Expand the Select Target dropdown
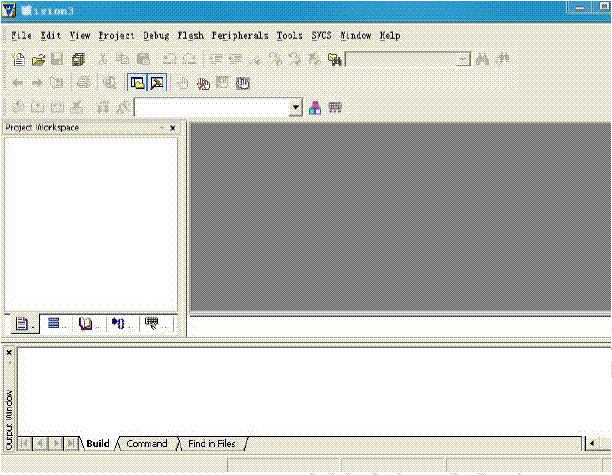The width and height of the screenshot is (612, 475). point(295,107)
